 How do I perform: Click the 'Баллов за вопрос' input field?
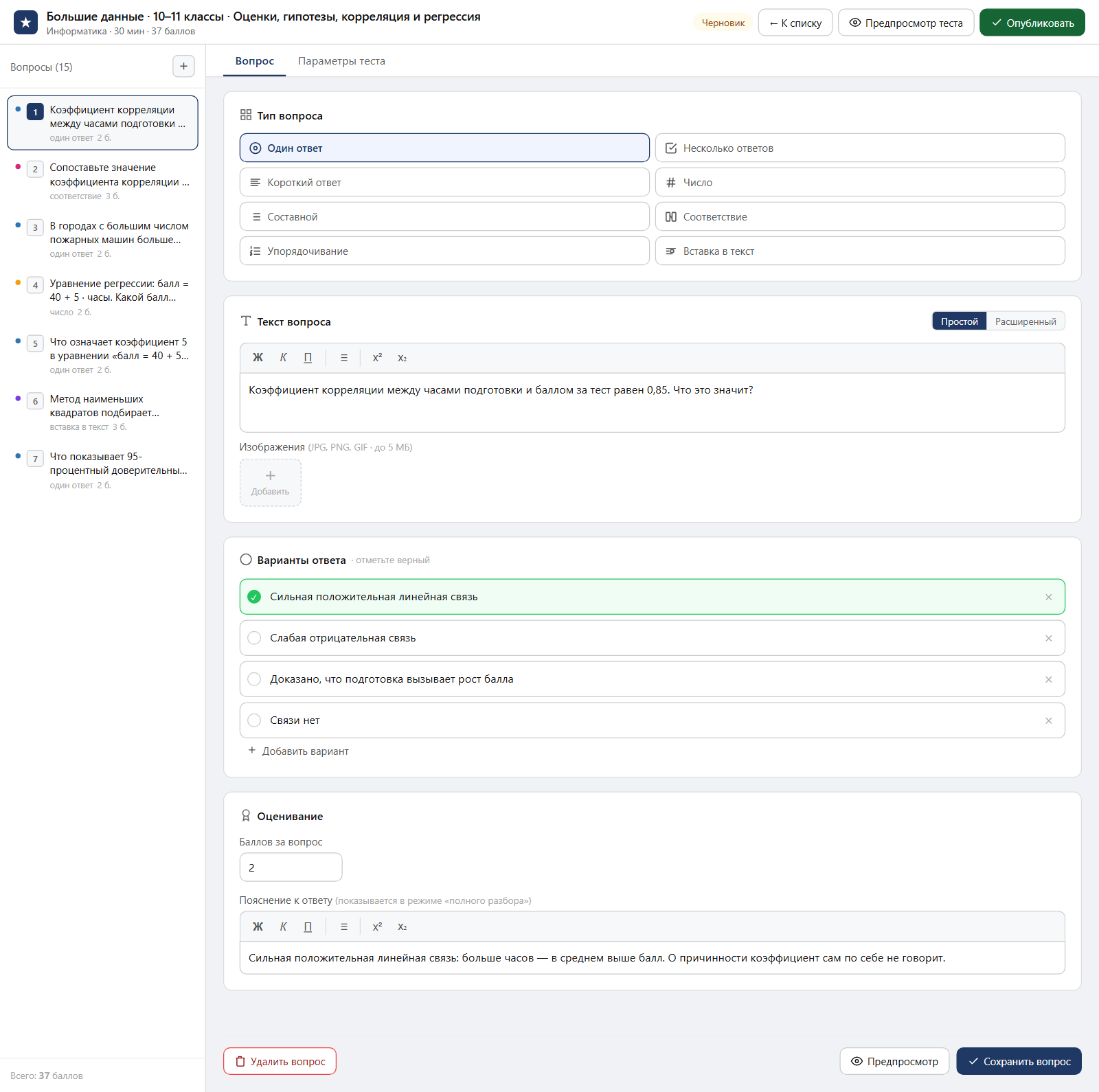click(291, 867)
